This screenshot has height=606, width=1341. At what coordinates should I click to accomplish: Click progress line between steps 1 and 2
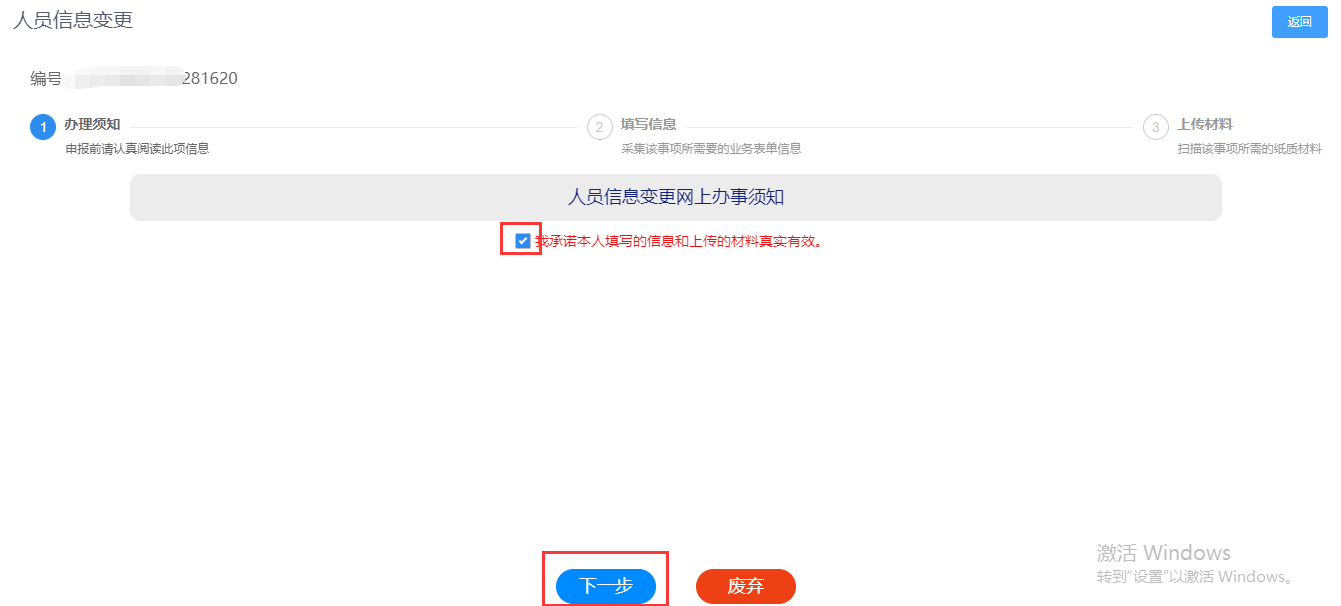(x=353, y=127)
